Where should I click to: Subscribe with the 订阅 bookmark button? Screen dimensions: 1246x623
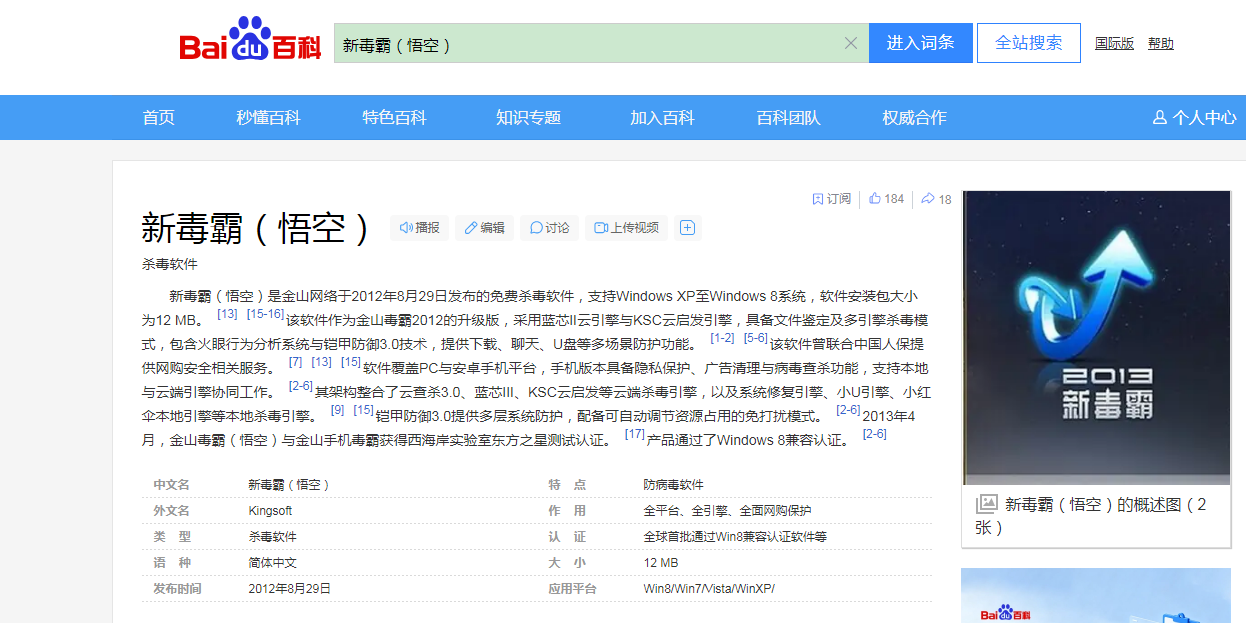832,199
